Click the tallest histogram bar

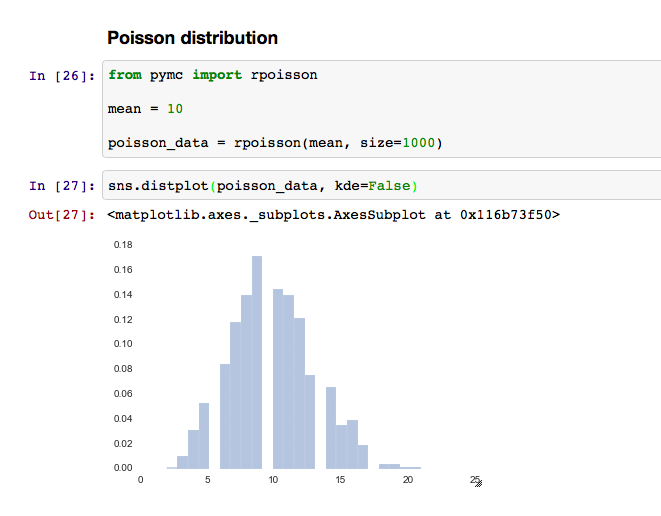click(257, 362)
